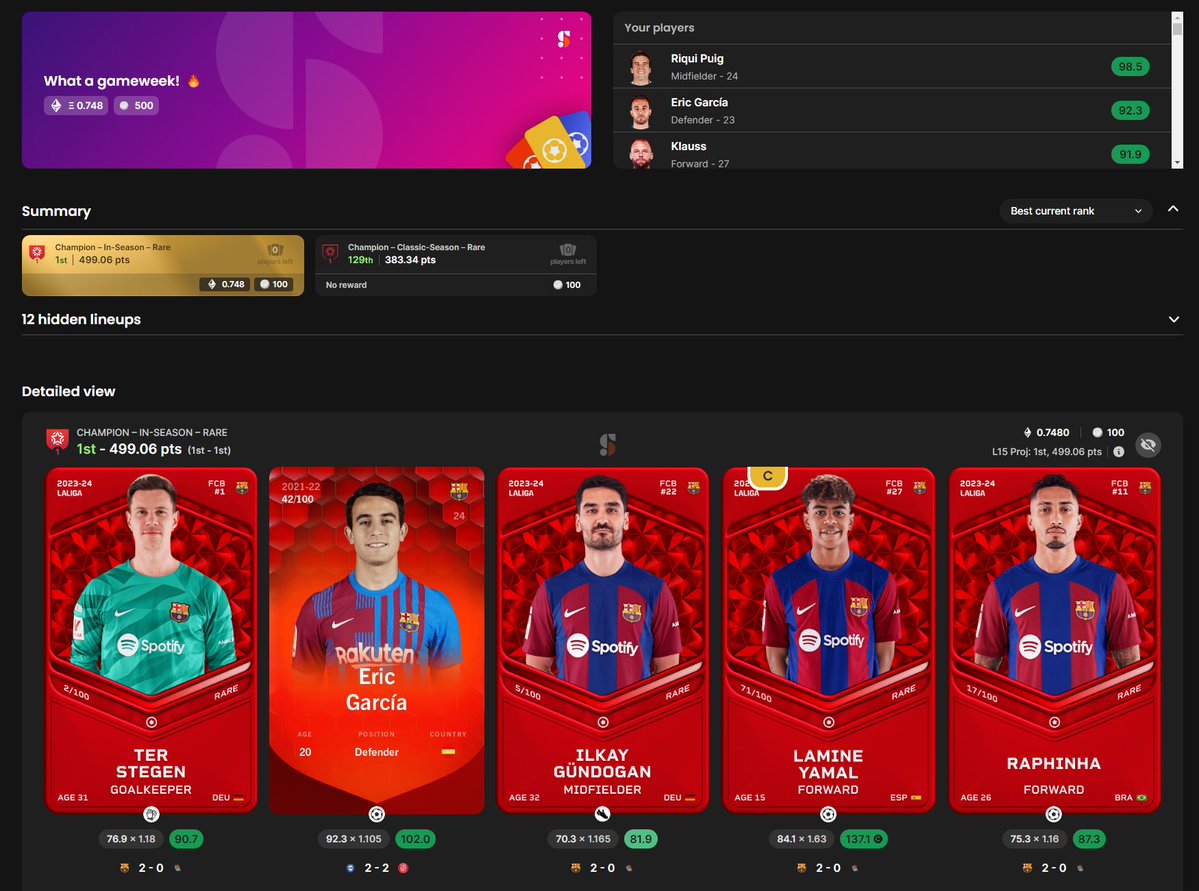The height and width of the screenshot is (891, 1199).
Task: Click FC Barcelona crest on Ter Stegen card
Action: [242, 487]
